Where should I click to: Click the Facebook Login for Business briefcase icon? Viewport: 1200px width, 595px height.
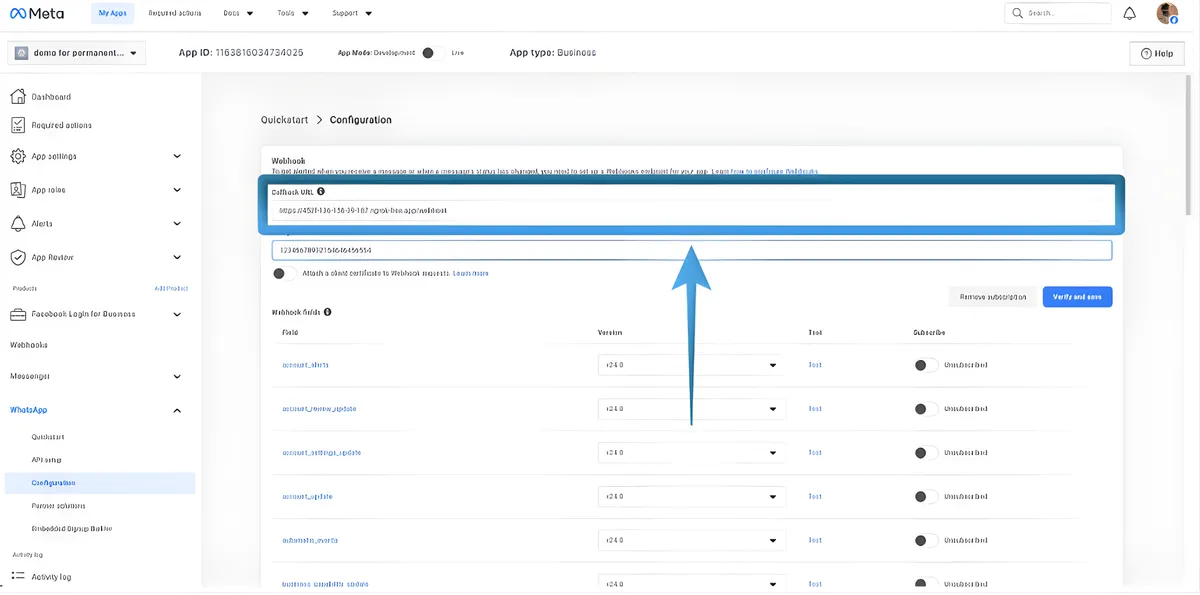pyautogui.click(x=17, y=314)
